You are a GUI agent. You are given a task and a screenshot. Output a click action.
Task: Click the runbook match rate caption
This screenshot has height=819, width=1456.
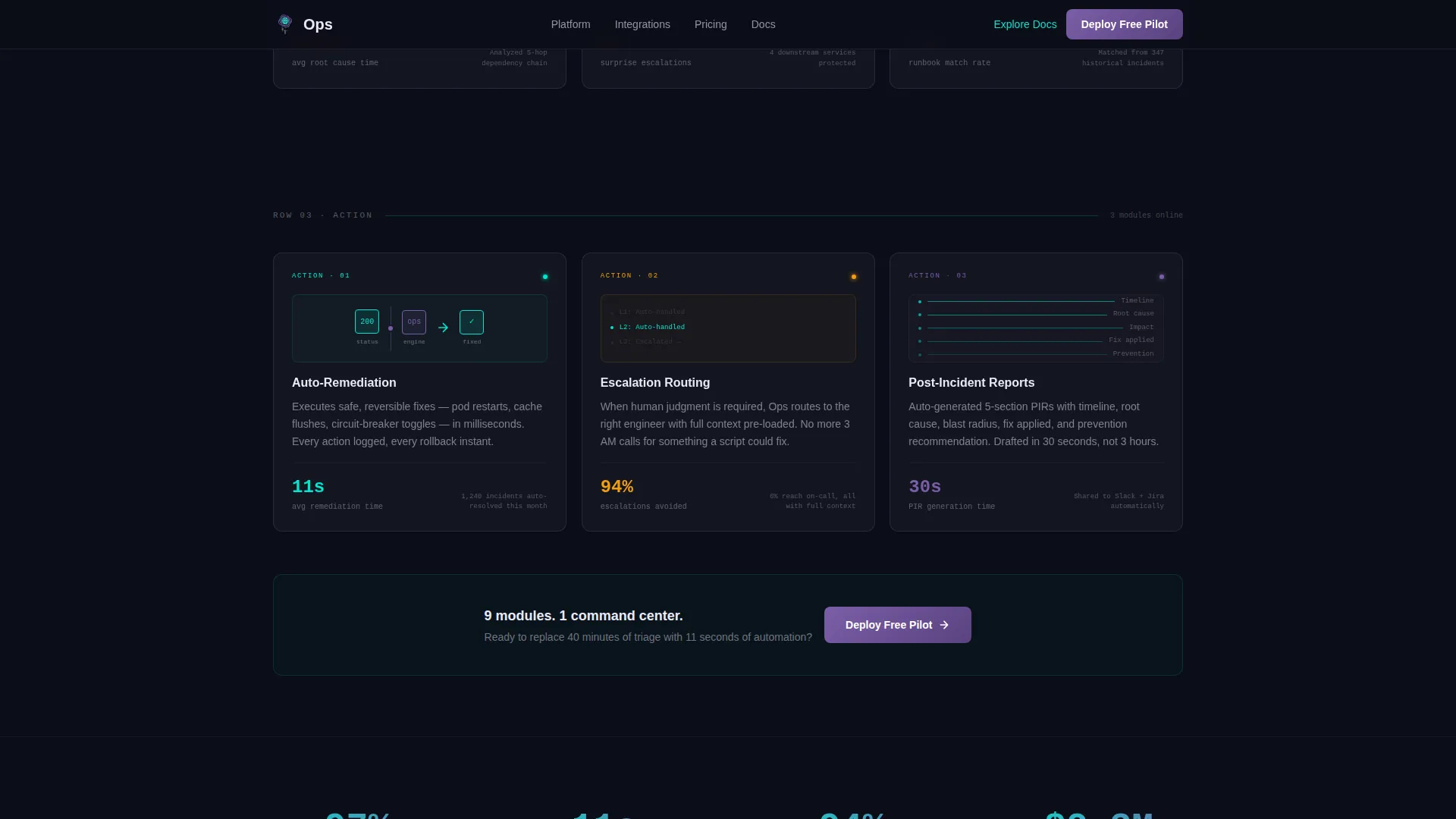coord(949,63)
